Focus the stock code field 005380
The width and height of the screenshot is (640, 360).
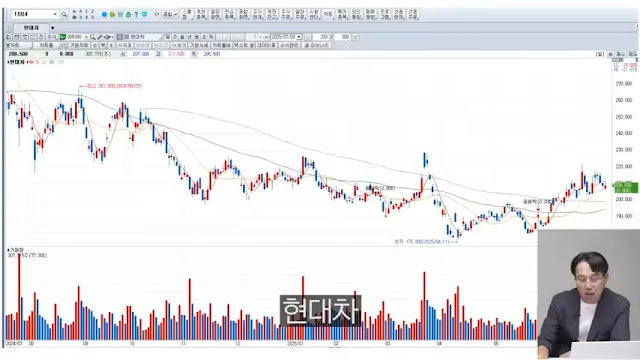(75, 37)
